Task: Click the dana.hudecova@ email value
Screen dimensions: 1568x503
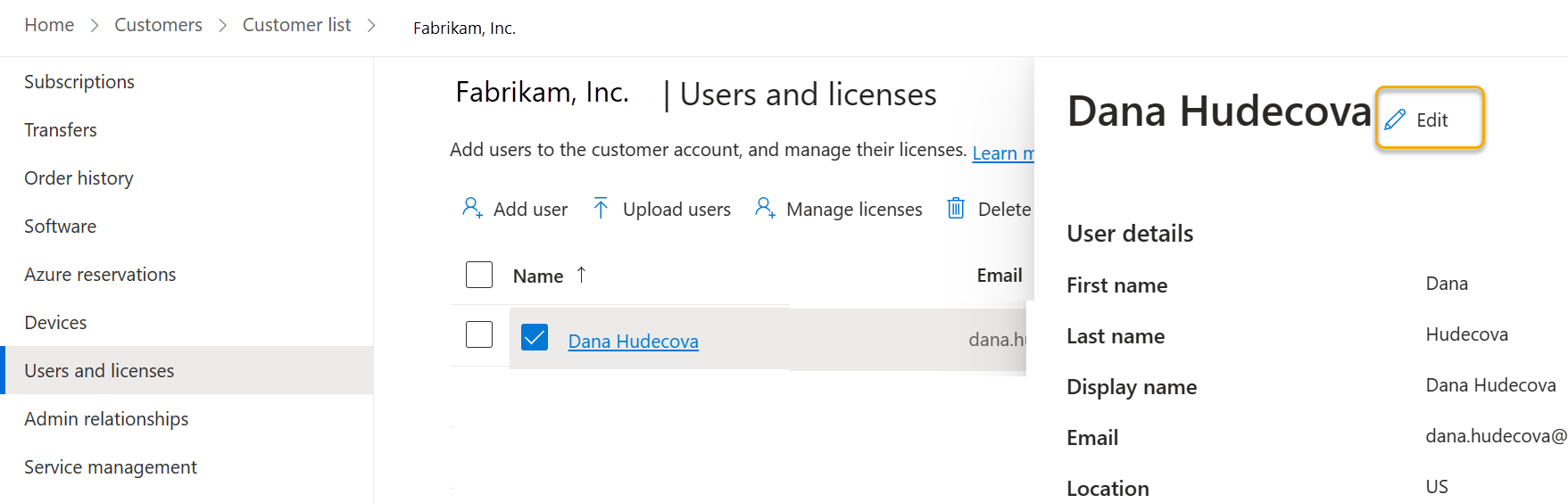Action: point(1496,436)
